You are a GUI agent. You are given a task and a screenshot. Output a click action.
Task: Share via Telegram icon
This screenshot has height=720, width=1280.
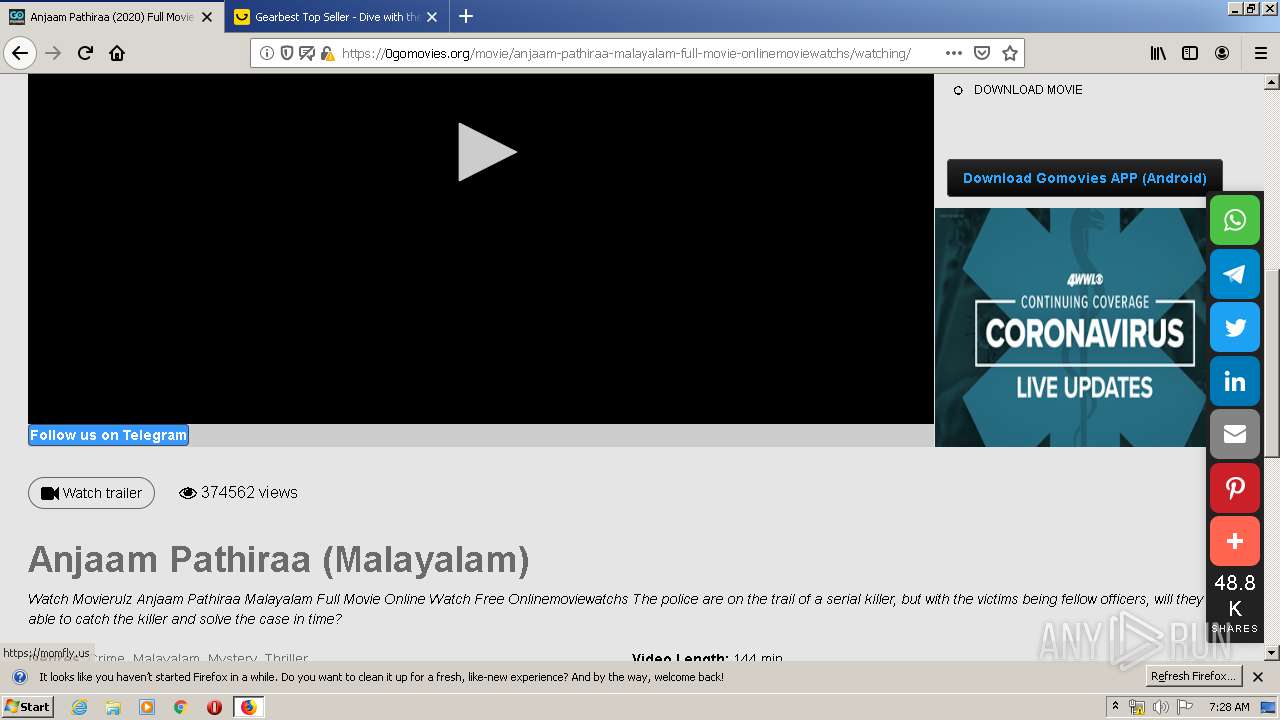[1235, 274]
